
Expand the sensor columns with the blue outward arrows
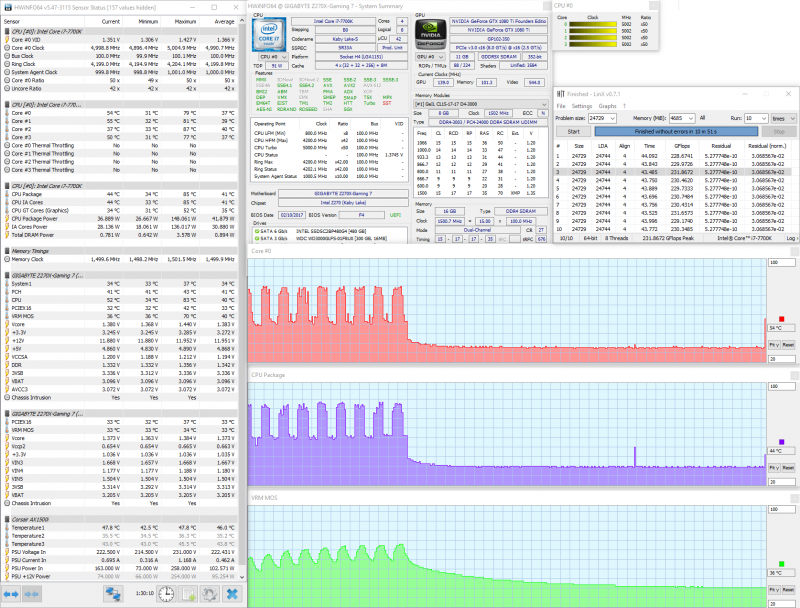(11, 594)
